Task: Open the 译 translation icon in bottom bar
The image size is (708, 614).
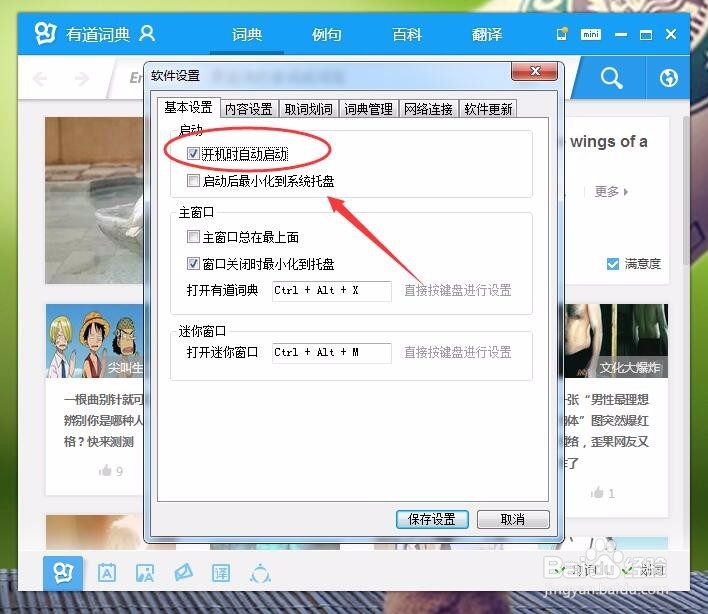Action: coord(221,573)
